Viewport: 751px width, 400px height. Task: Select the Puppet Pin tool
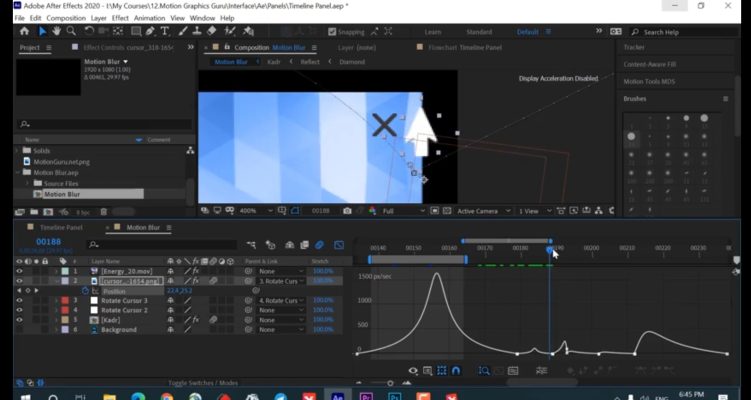248,32
